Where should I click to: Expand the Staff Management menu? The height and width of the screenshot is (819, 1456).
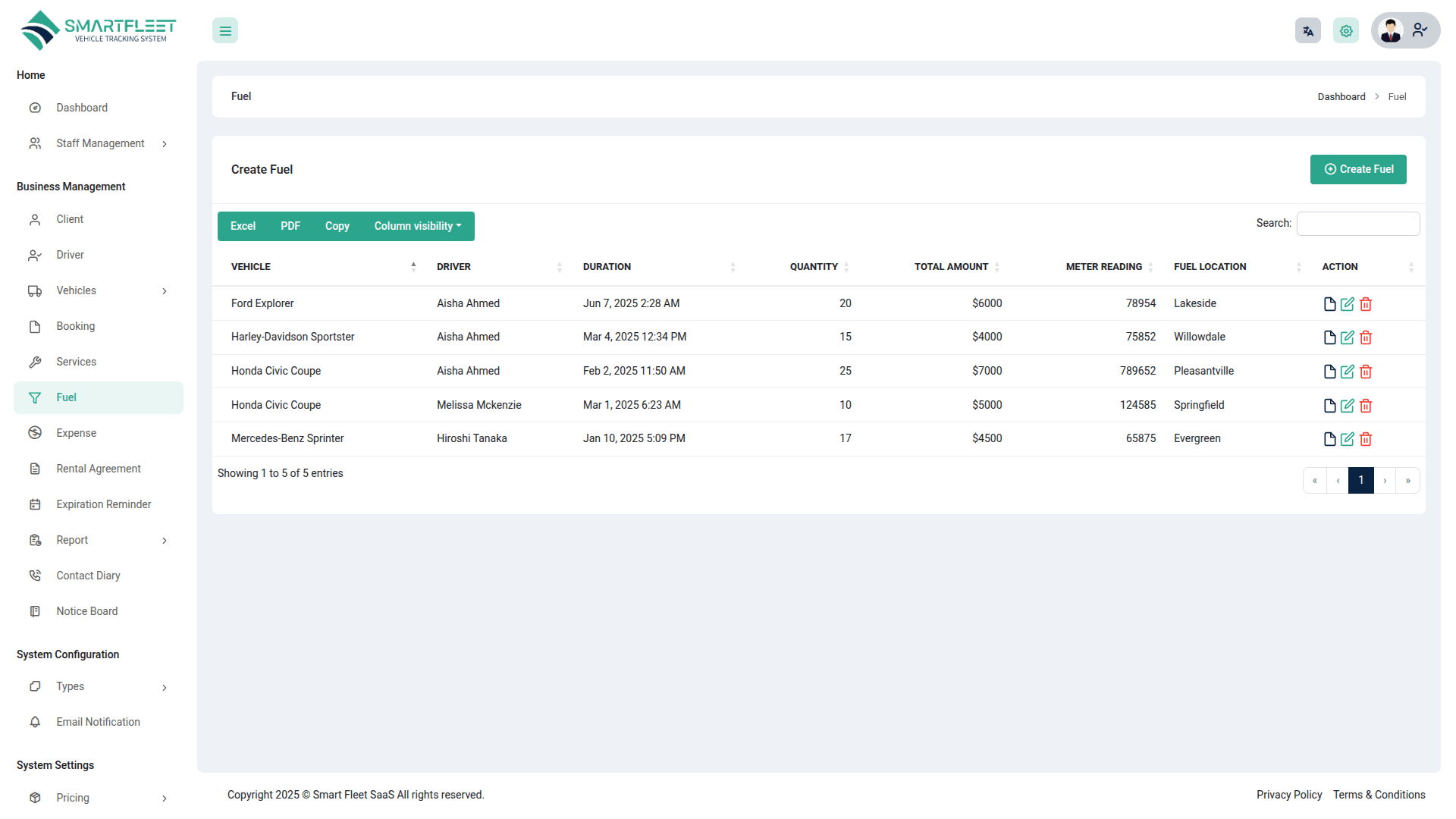click(x=99, y=143)
